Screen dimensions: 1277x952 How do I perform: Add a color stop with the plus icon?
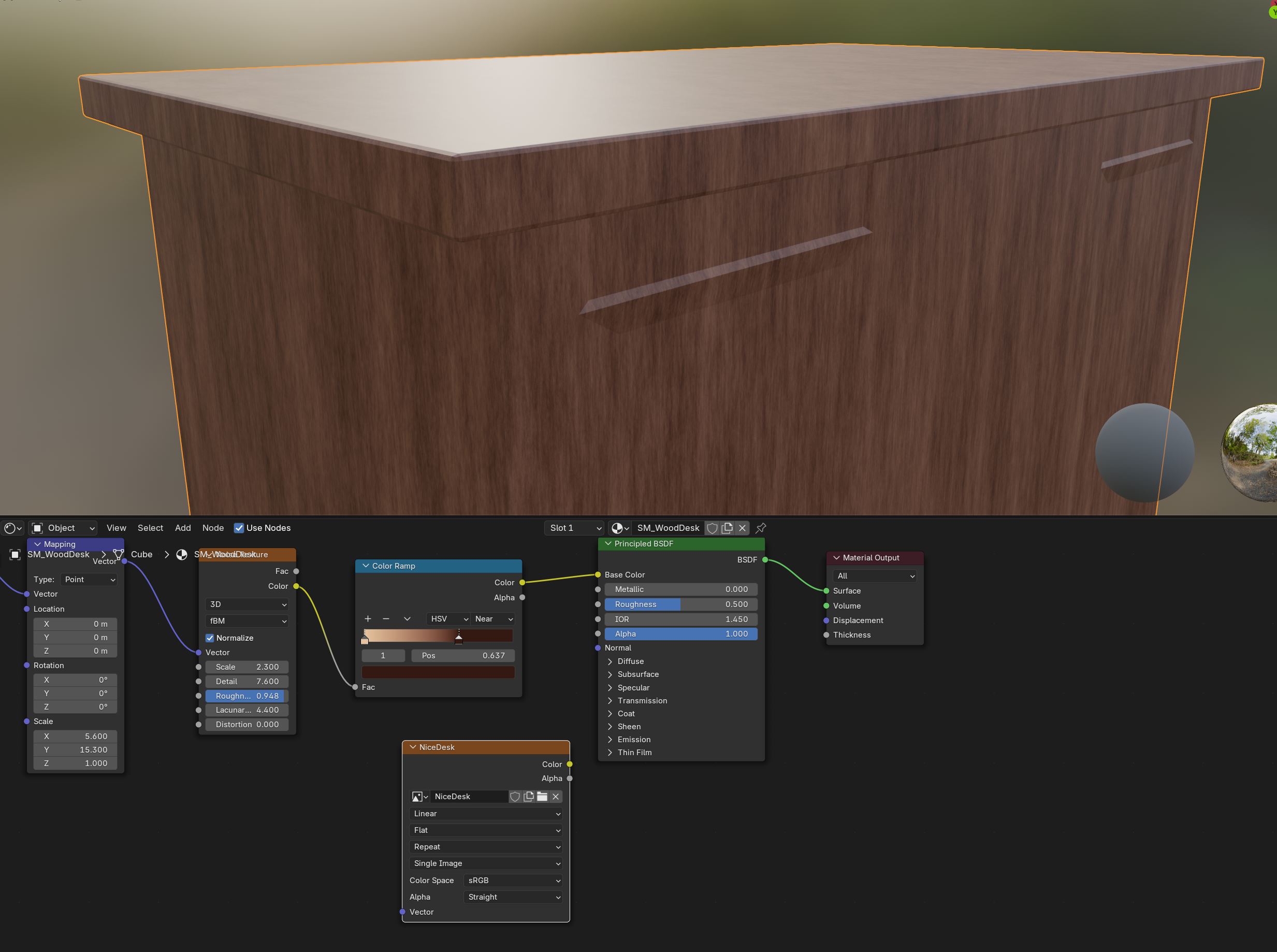(368, 619)
